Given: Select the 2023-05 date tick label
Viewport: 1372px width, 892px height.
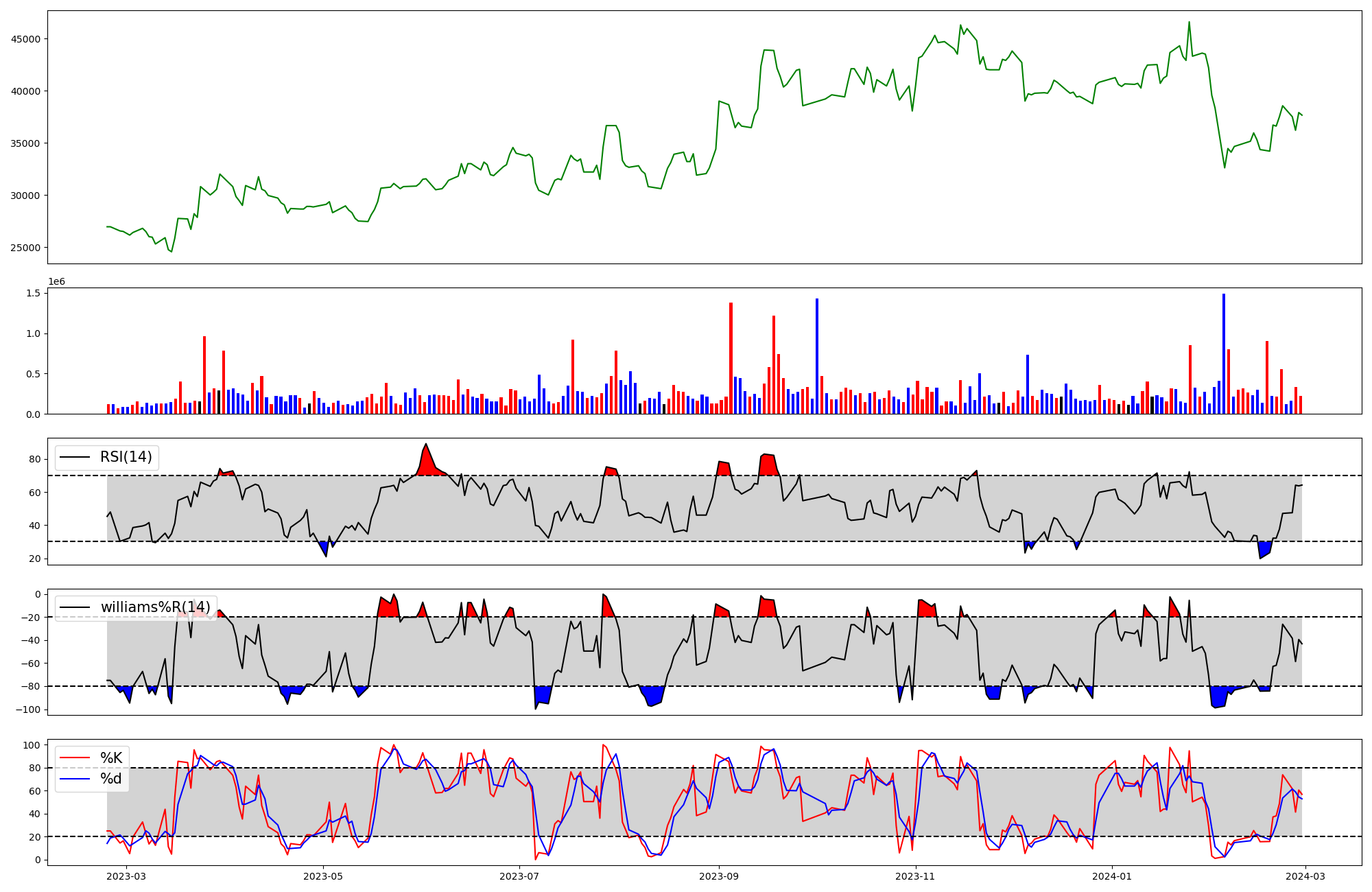Looking at the screenshot, I should 323,876.
